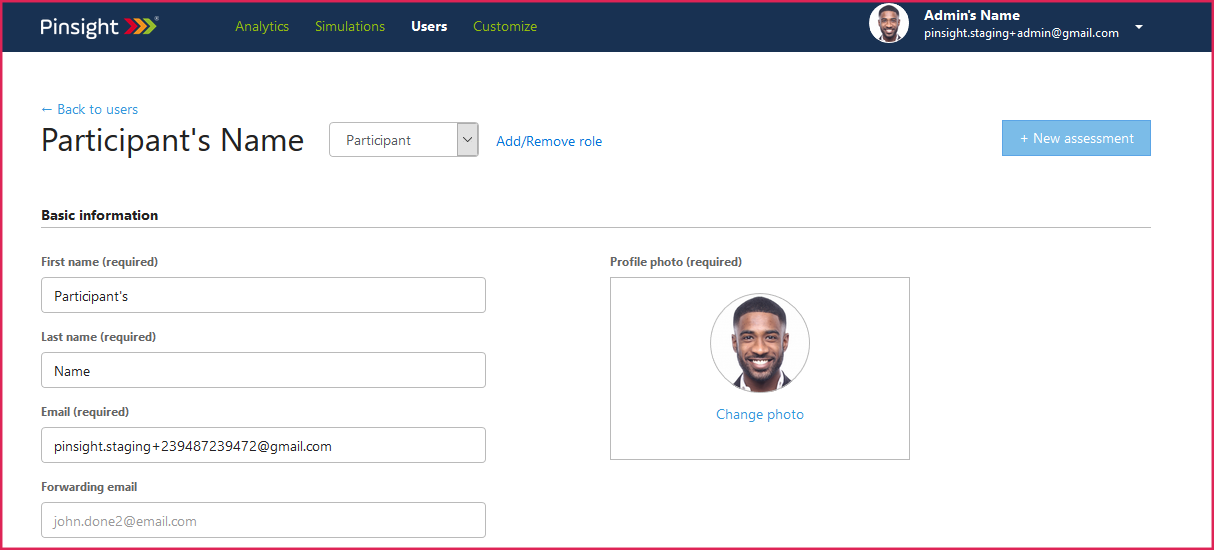1214x550 pixels.
Task: Click the admin email address in header
Action: coord(1021,33)
